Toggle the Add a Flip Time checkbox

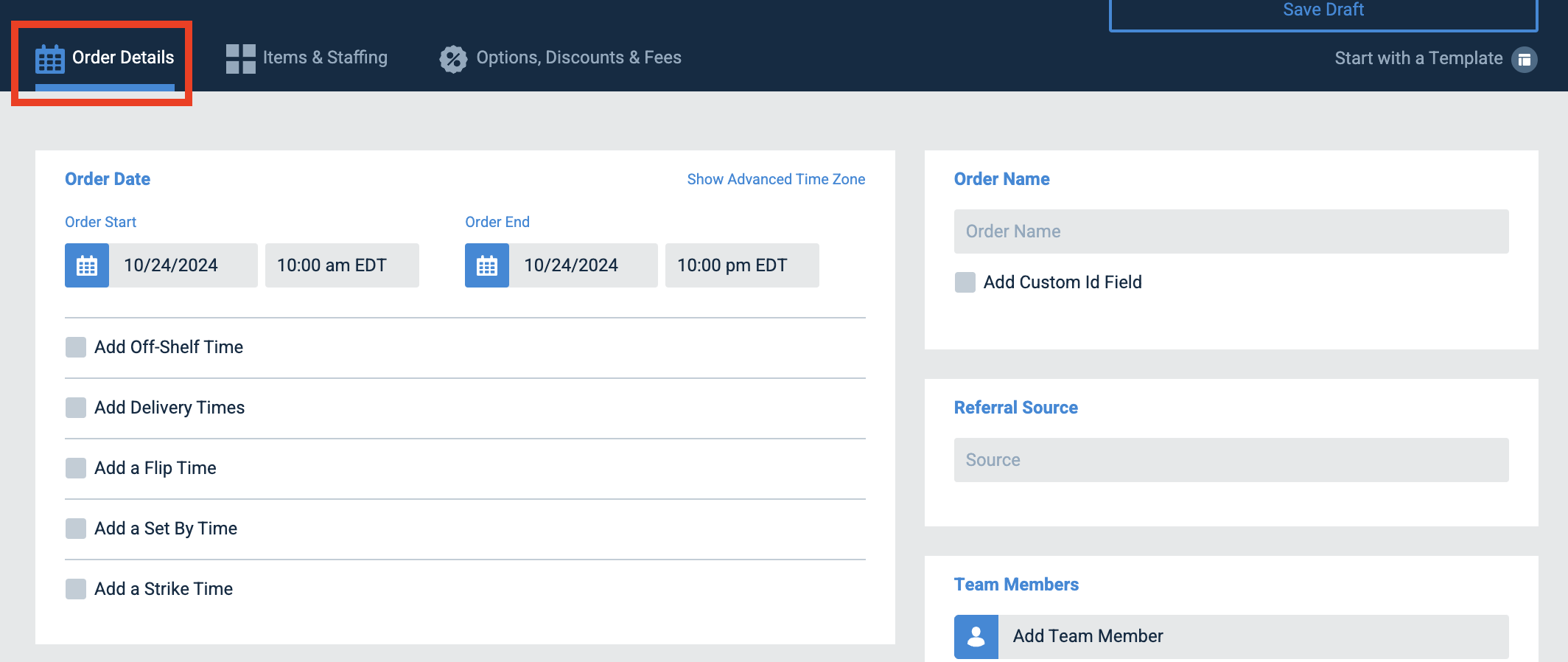[x=76, y=468]
